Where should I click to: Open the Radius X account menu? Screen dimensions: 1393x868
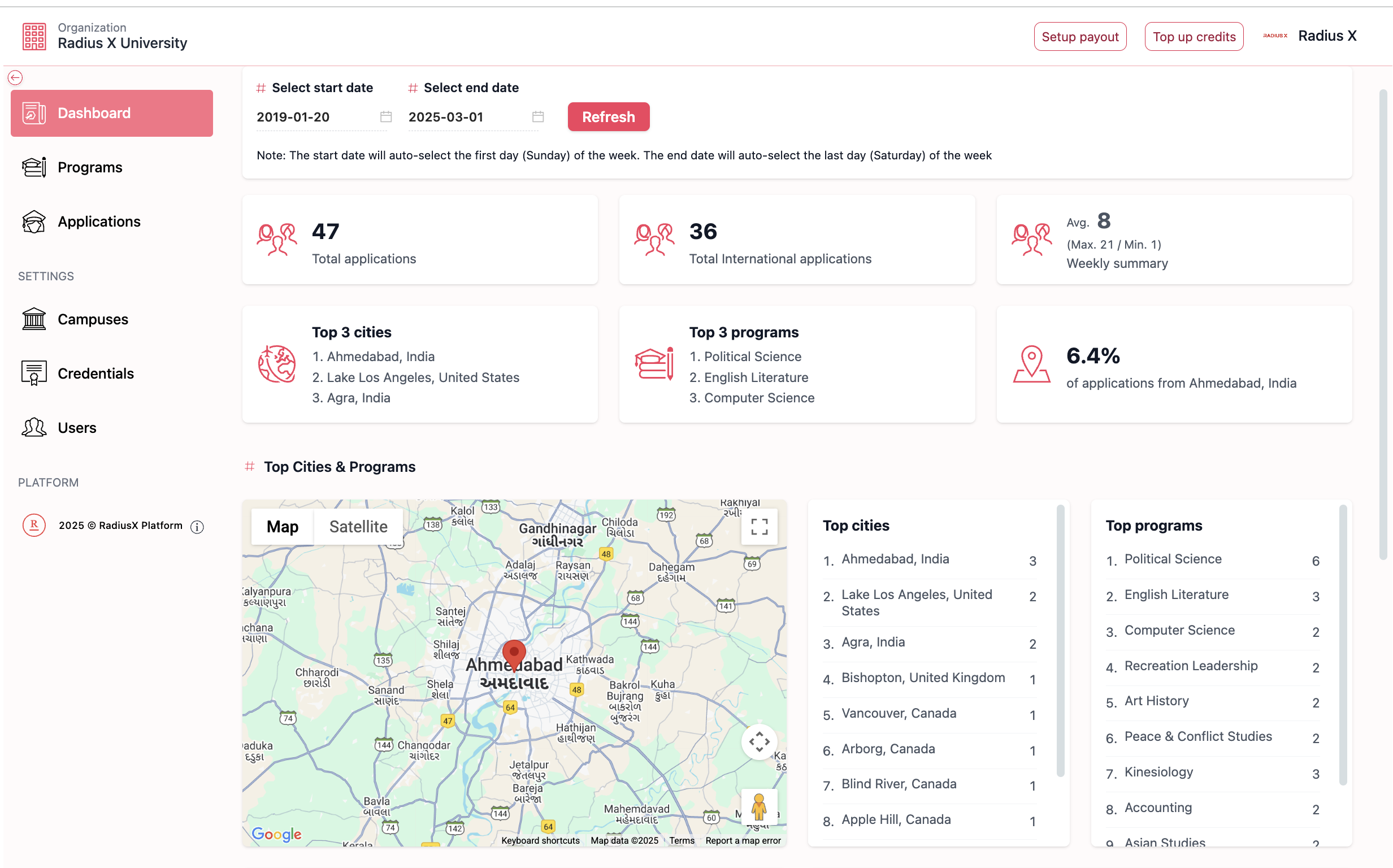pyautogui.click(x=1310, y=36)
